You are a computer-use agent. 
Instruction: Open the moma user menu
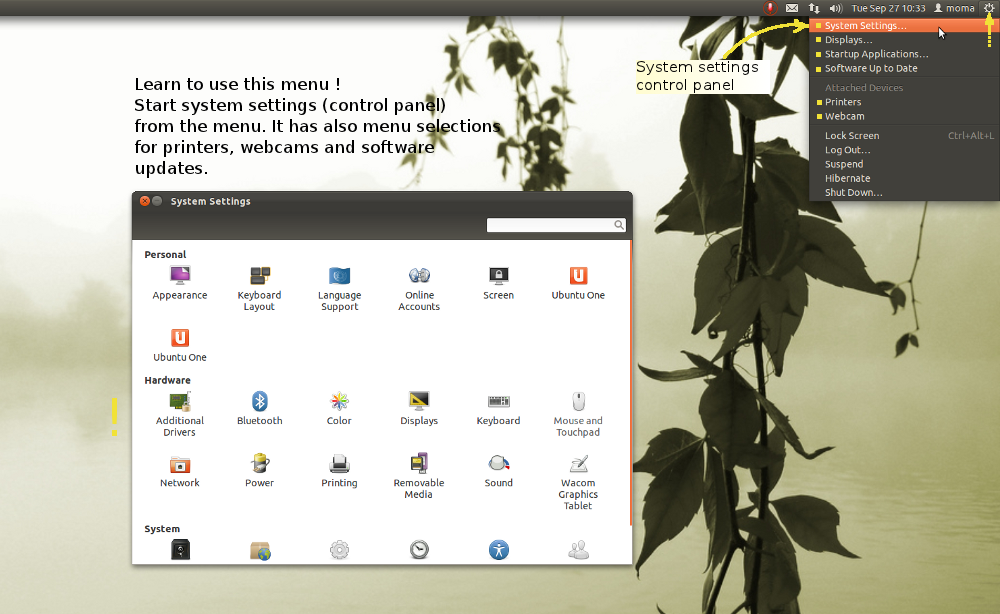pyautogui.click(x=954, y=8)
